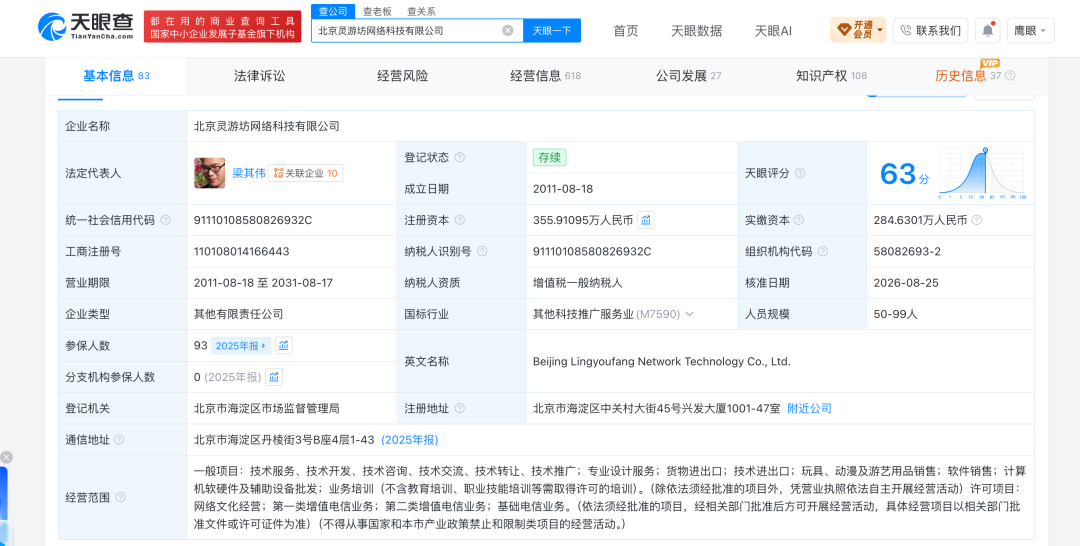1080x546 pixels.
Task: Expand the 2025年报 selector for 参保人数
Action: (241, 345)
